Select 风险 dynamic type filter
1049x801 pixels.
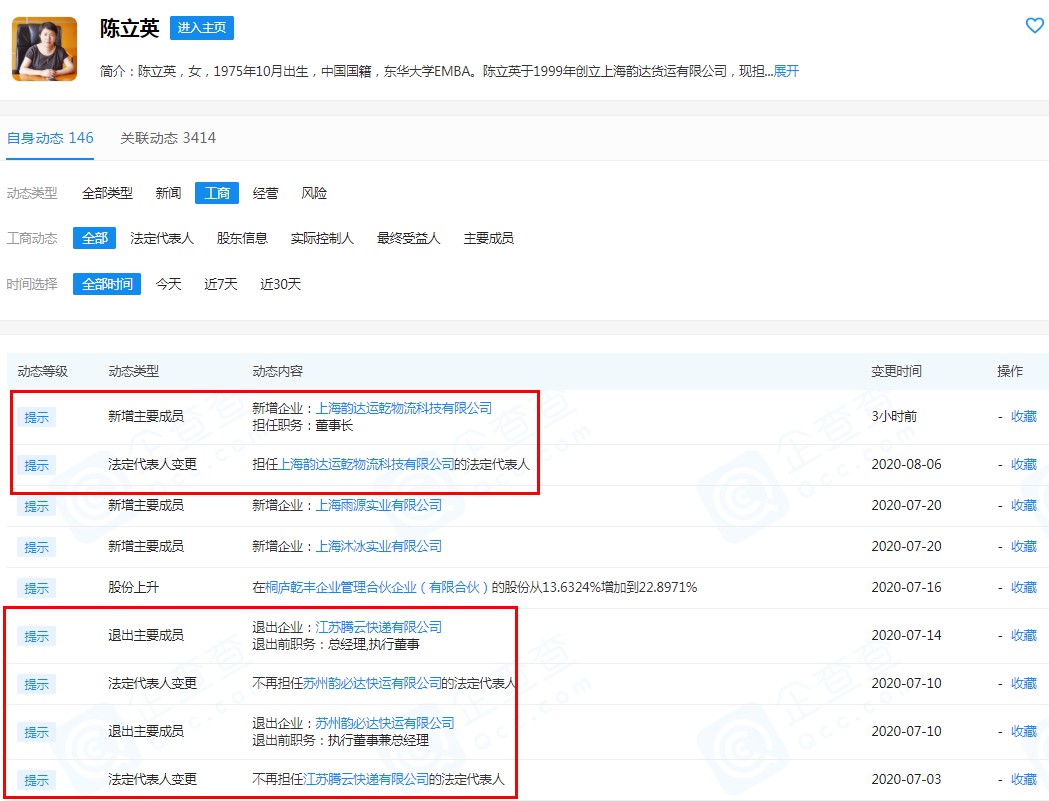[314, 193]
